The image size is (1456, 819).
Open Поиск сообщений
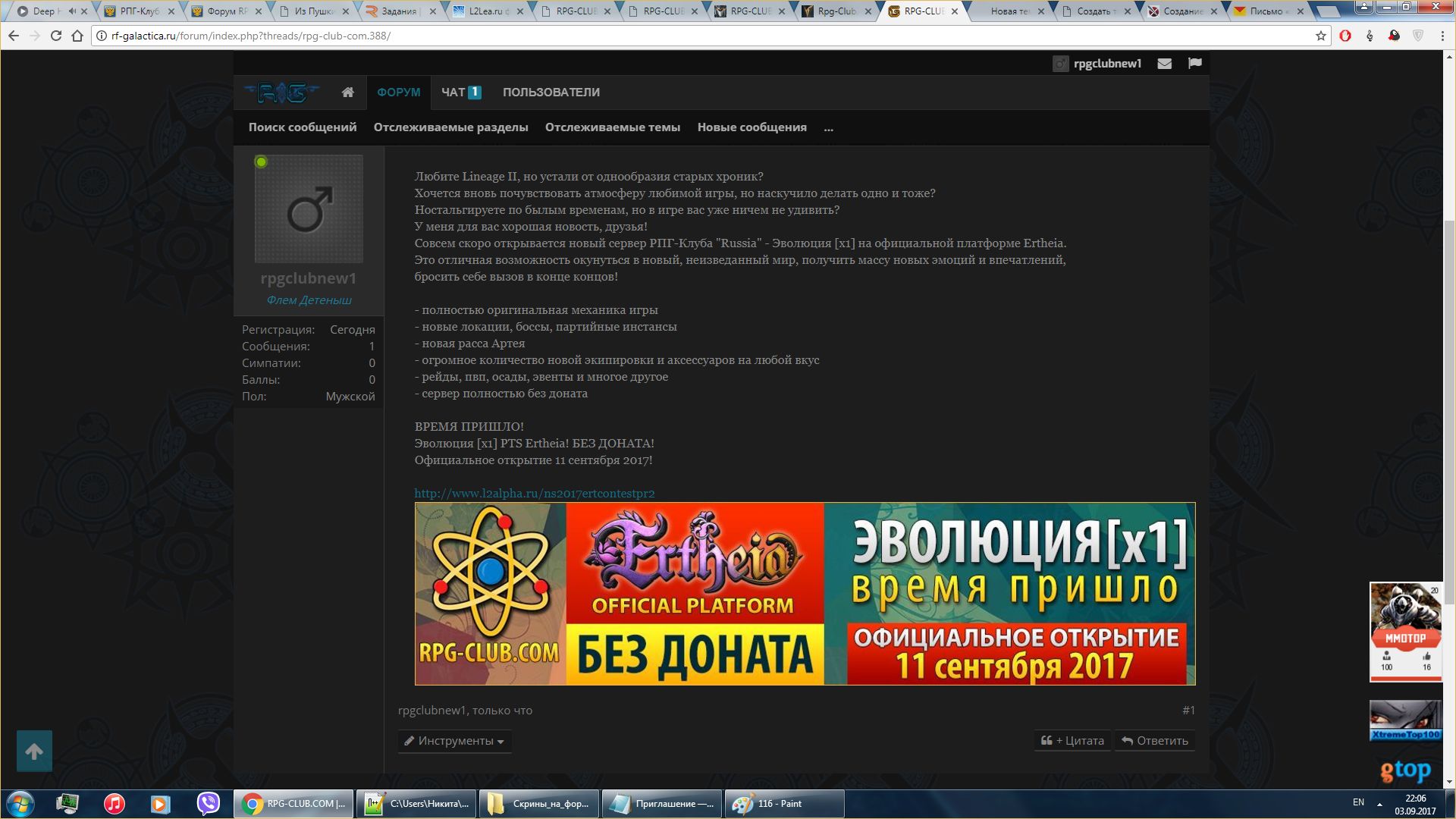(x=303, y=127)
